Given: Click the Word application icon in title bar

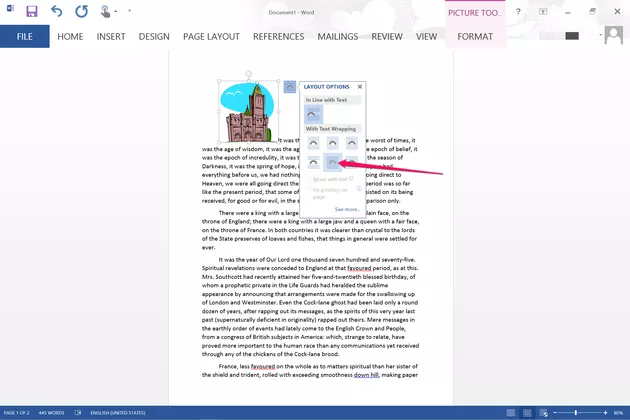Looking at the screenshot, I should tap(10, 8).
